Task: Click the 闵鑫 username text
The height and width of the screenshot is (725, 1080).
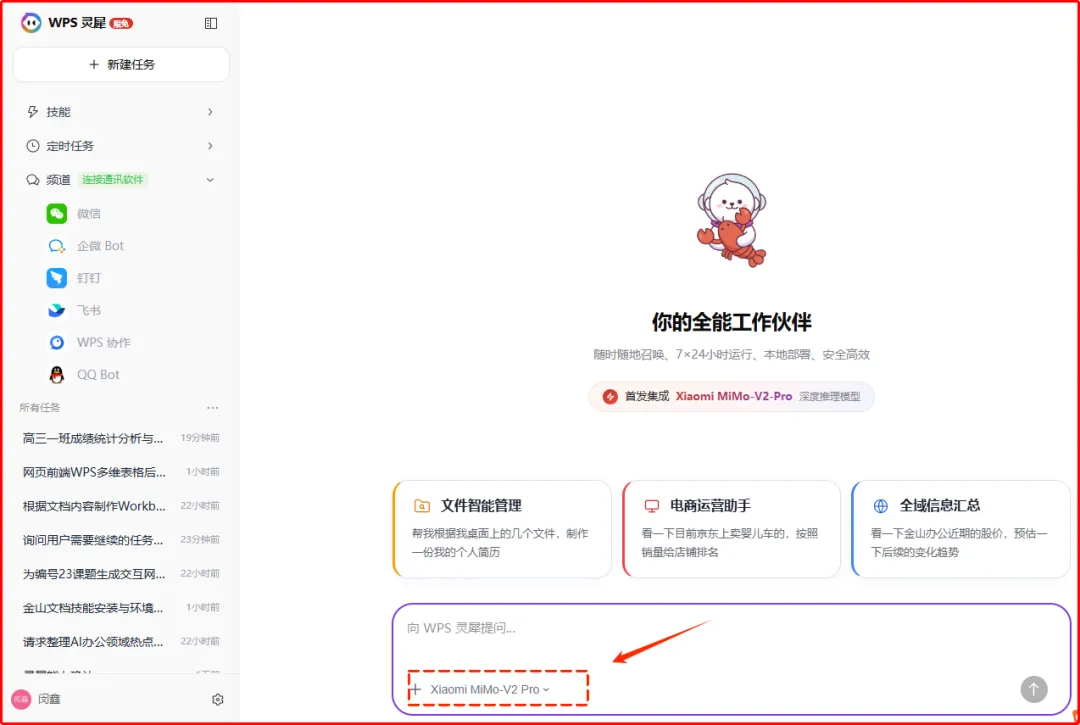Action: pos(50,700)
